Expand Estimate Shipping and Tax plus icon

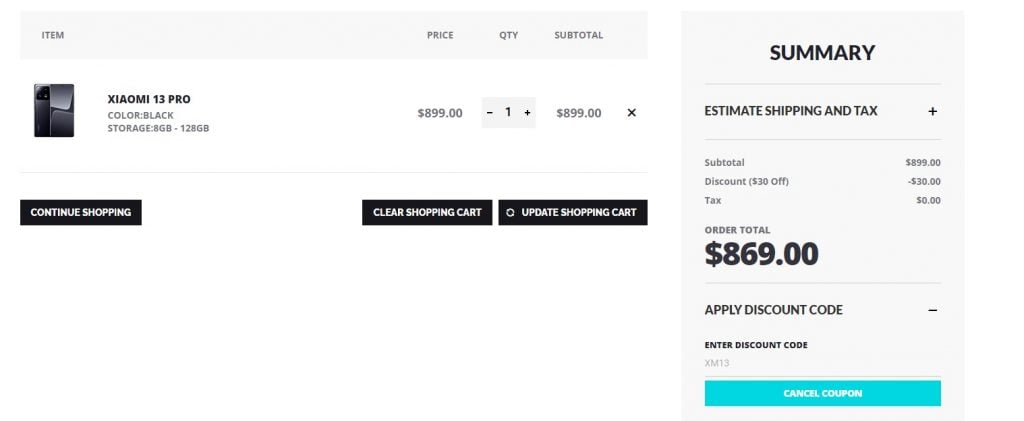(932, 111)
